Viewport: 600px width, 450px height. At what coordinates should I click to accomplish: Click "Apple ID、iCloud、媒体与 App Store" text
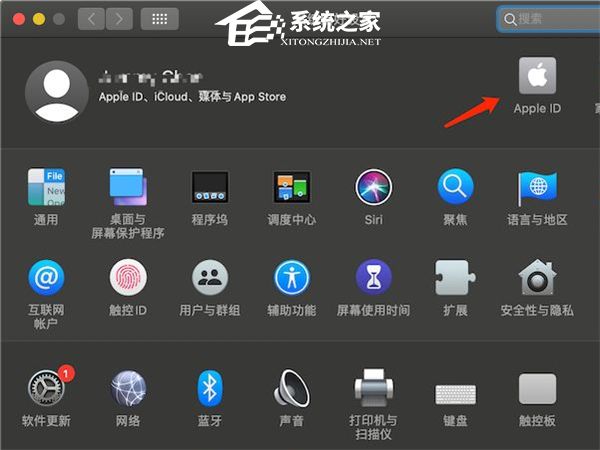pos(192,97)
